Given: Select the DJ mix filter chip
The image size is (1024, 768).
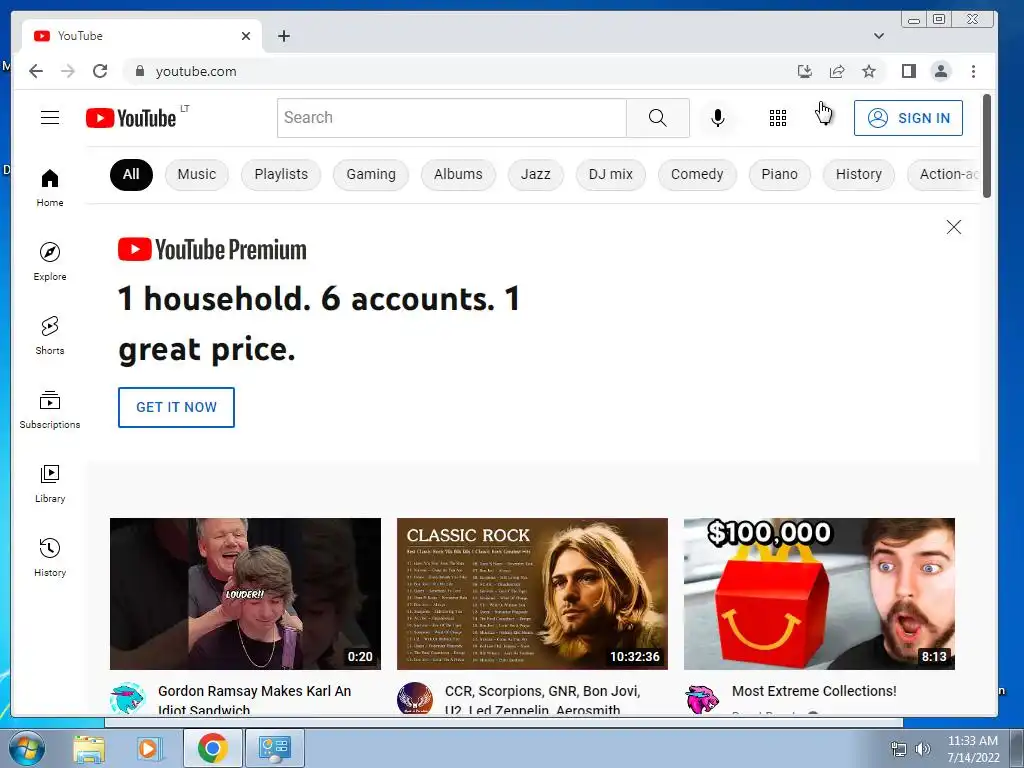Looking at the screenshot, I should click(611, 174).
